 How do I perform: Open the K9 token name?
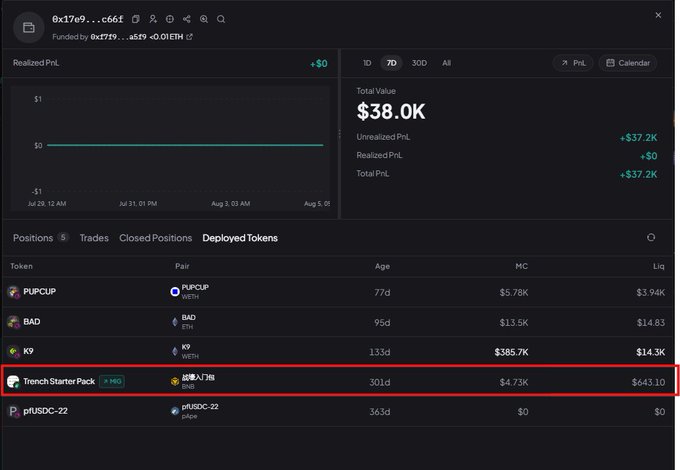click(28, 351)
